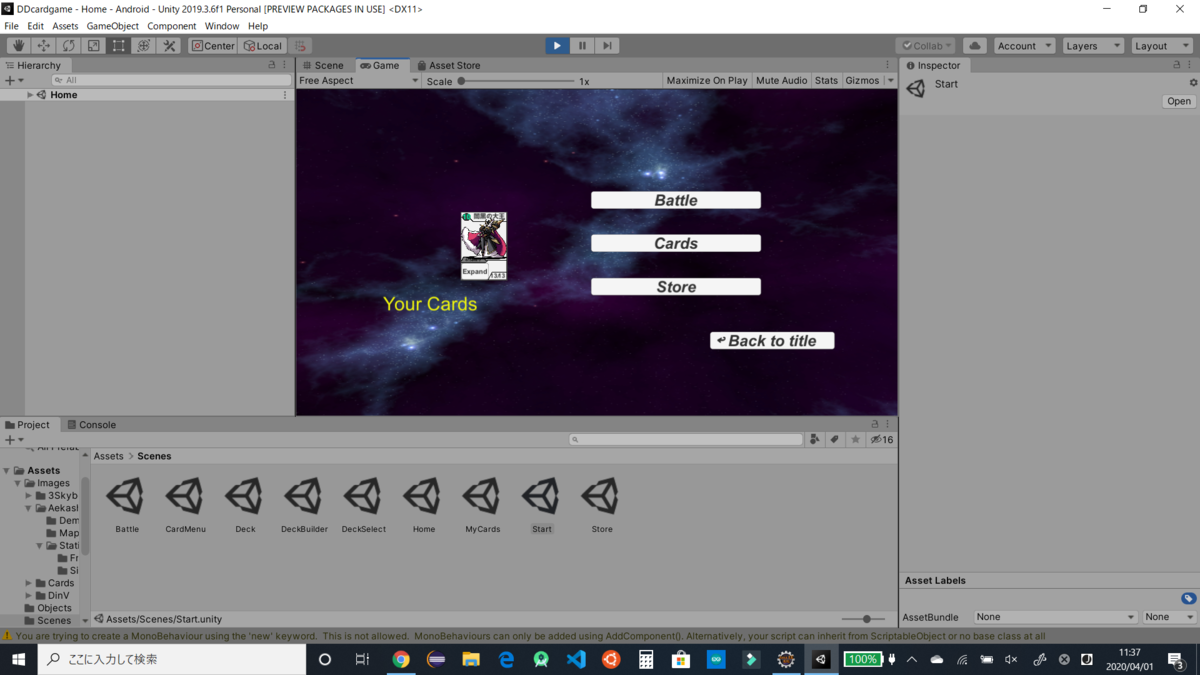Viewport: 1200px width, 675px height.
Task: Toggle hidden packages count icon
Action: tap(881, 439)
